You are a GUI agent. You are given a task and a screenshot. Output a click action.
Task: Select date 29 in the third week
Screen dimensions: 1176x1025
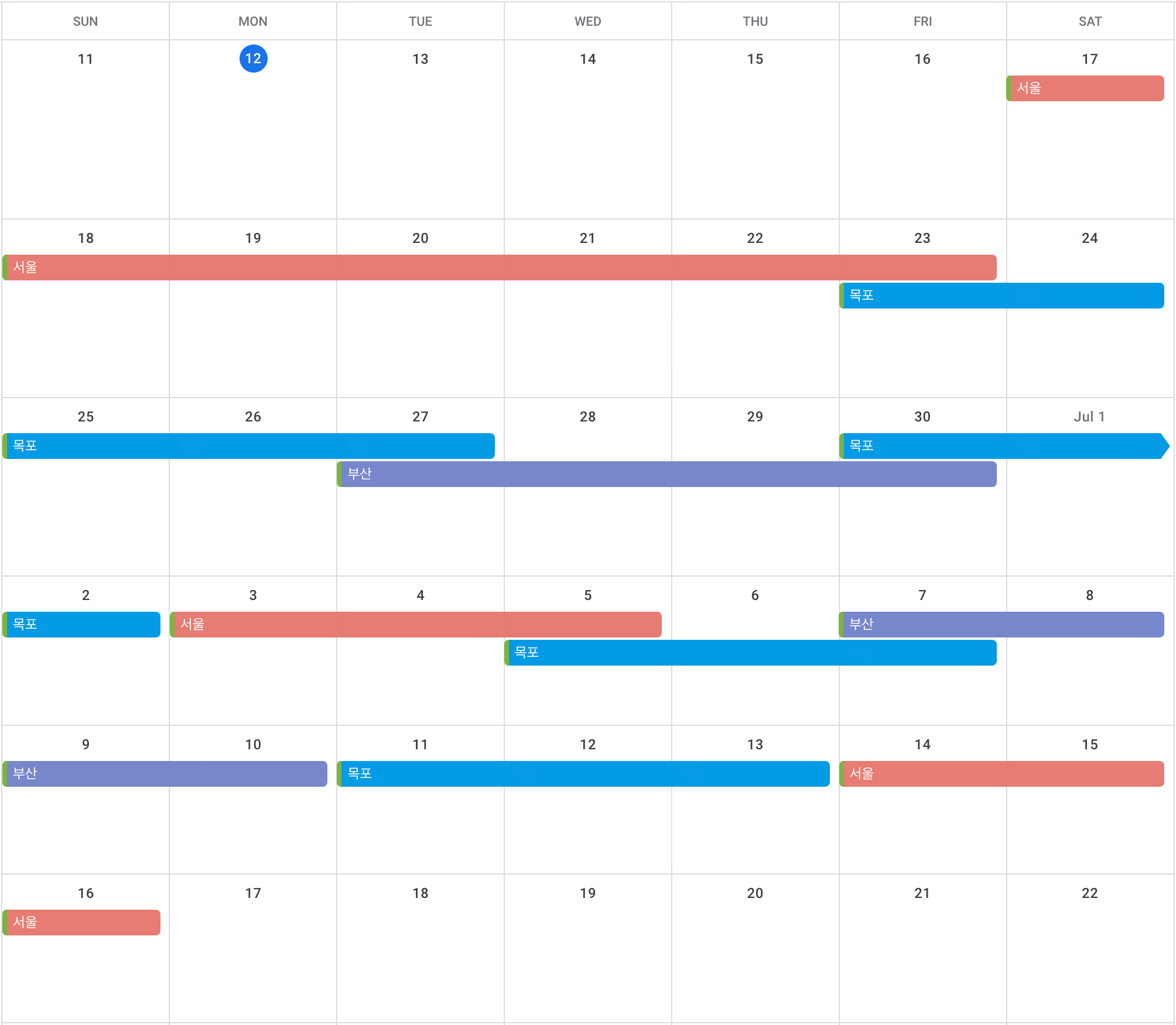click(x=755, y=417)
